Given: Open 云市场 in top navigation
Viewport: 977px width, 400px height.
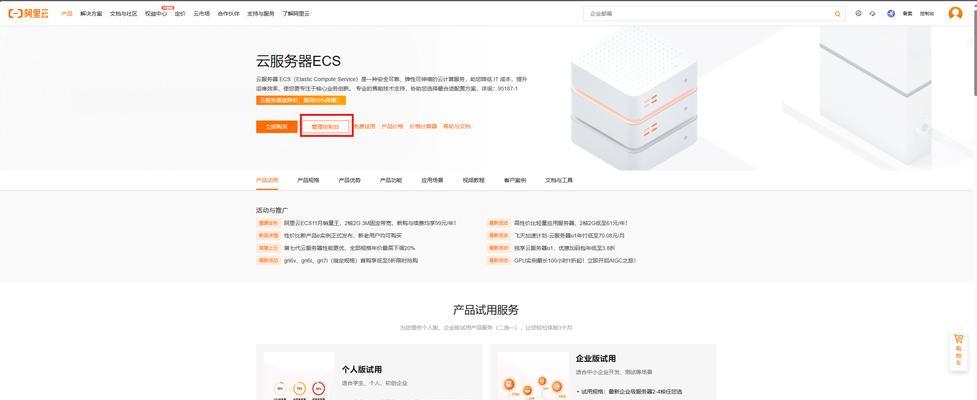Looking at the screenshot, I should (x=201, y=13).
